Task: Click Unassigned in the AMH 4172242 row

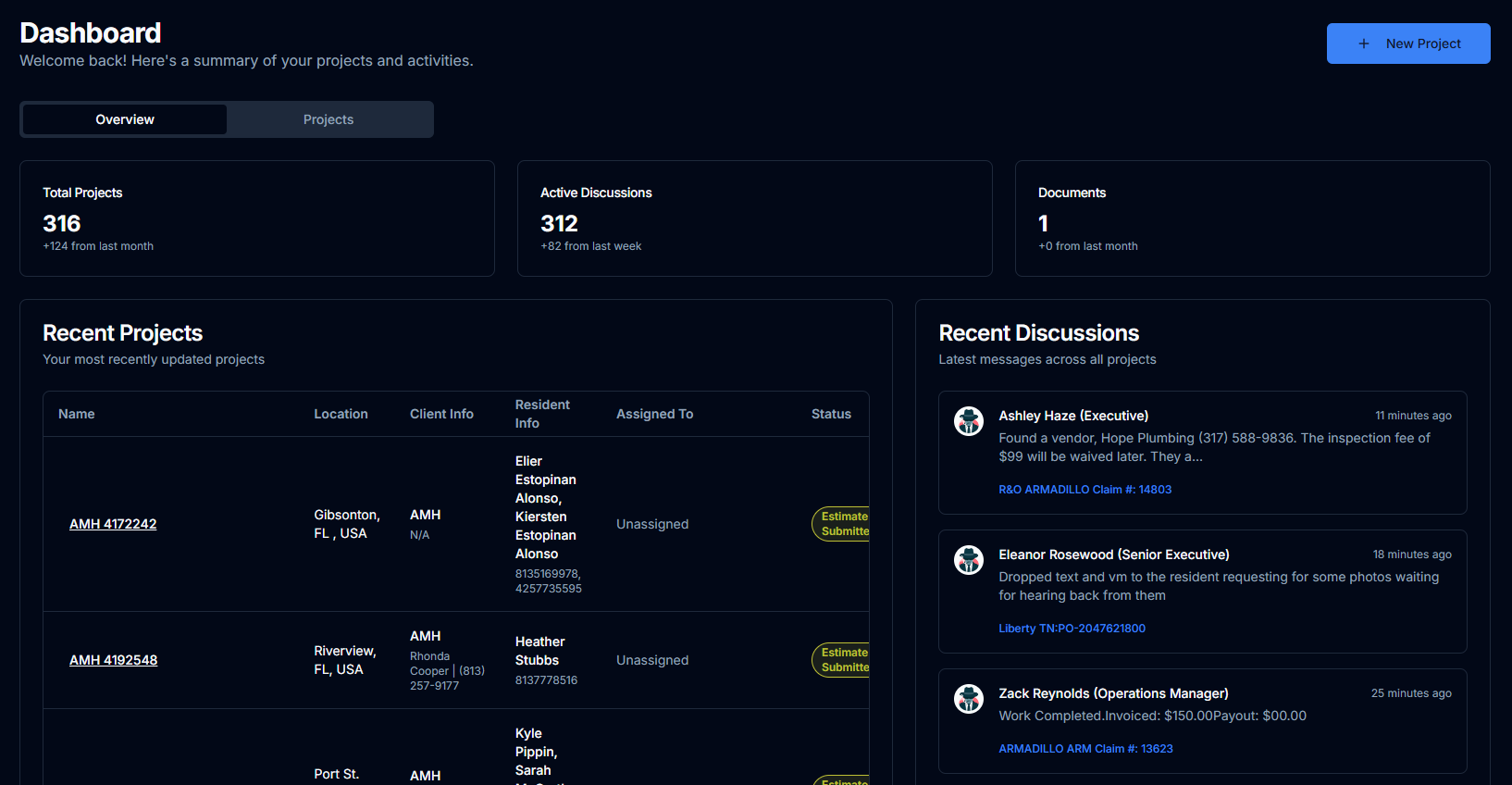Action: point(652,524)
